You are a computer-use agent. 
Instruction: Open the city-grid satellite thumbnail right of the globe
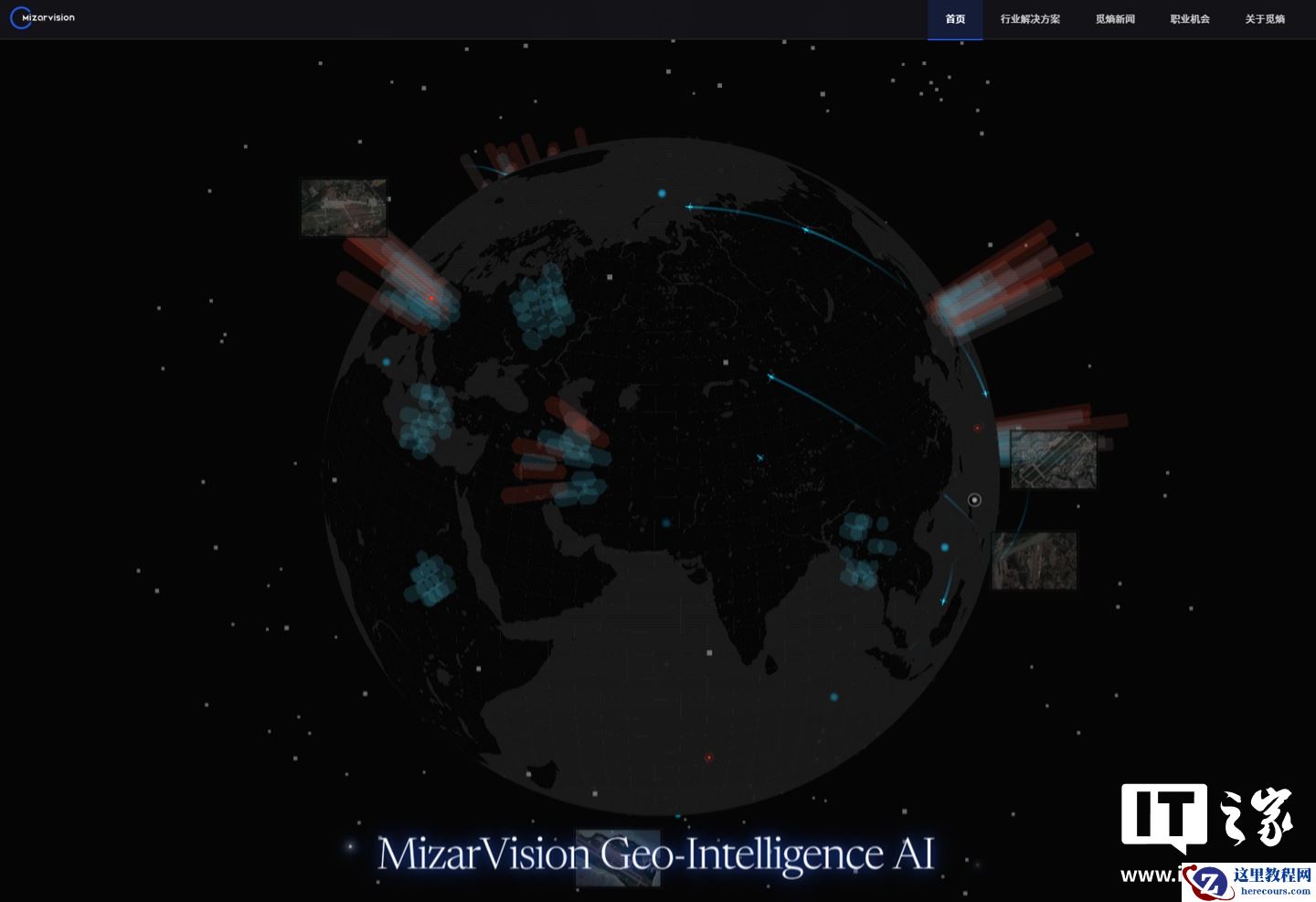point(1053,460)
